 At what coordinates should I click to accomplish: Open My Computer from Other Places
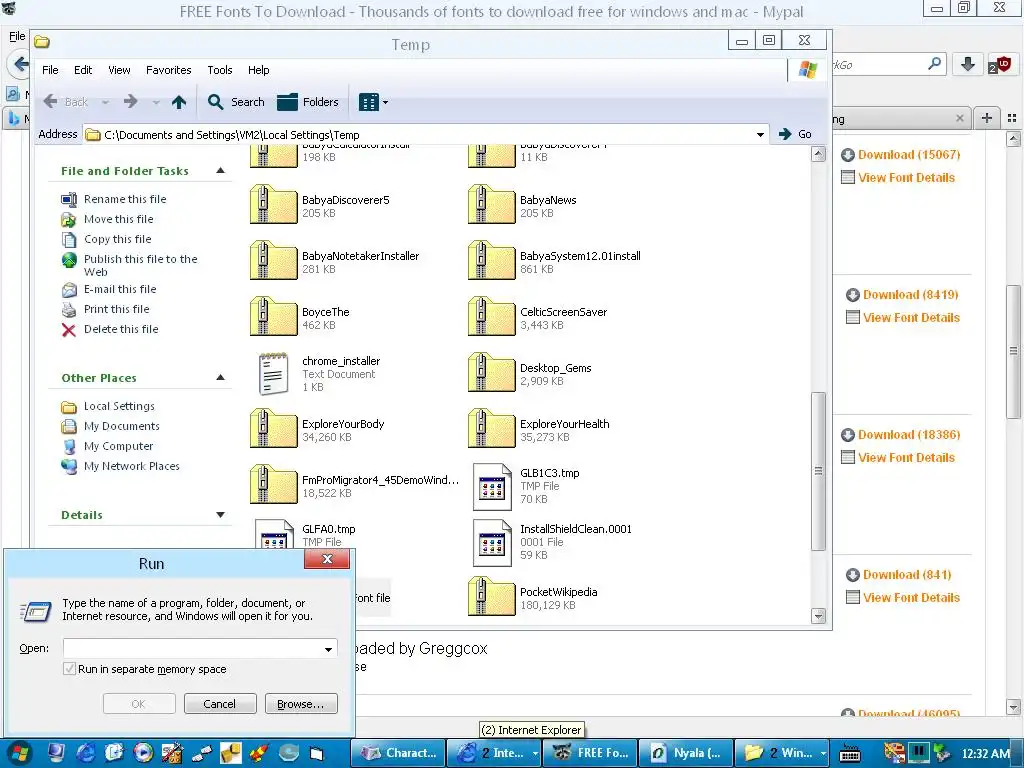click(118, 446)
